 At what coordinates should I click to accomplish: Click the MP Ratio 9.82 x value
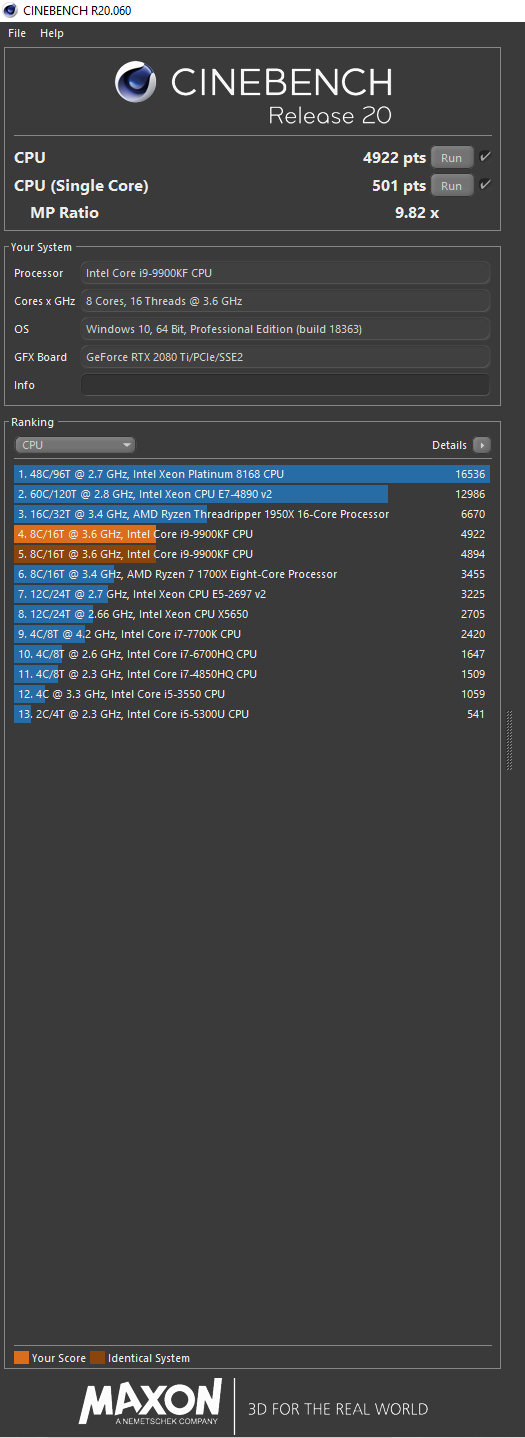pyautogui.click(x=417, y=213)
